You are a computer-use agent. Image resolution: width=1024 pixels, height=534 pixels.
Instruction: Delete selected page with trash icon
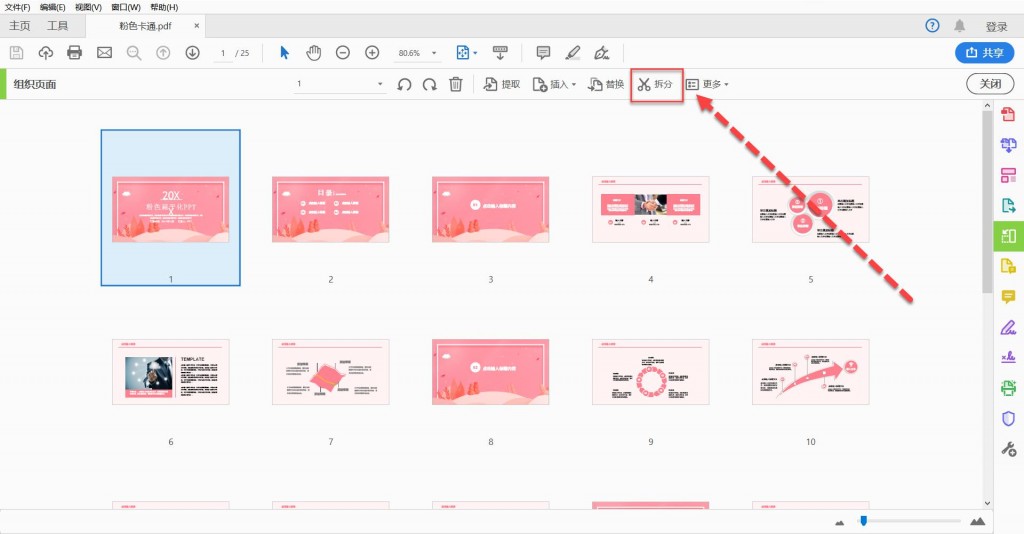tap(456, 84)
